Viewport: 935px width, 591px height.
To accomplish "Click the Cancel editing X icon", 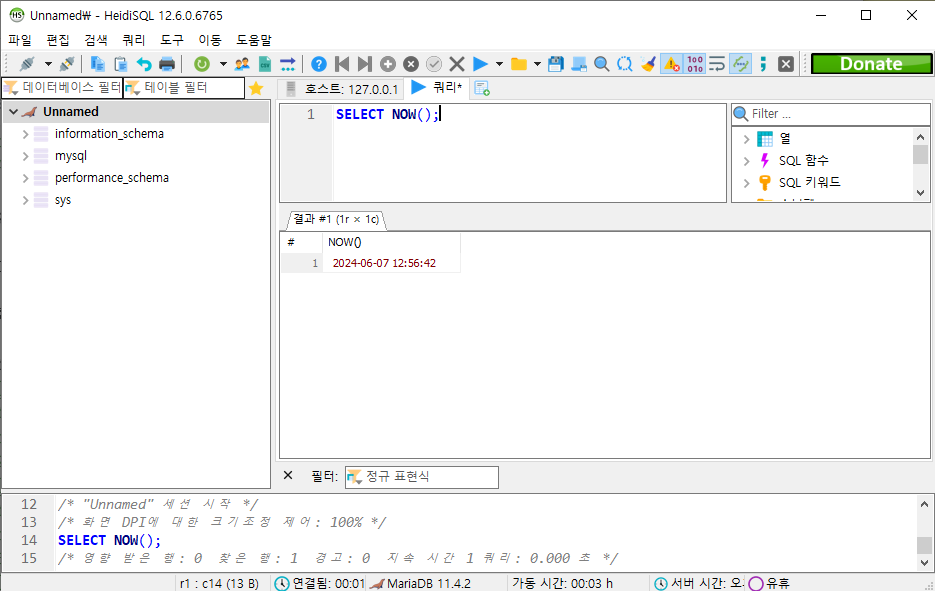I will point(457,64).
